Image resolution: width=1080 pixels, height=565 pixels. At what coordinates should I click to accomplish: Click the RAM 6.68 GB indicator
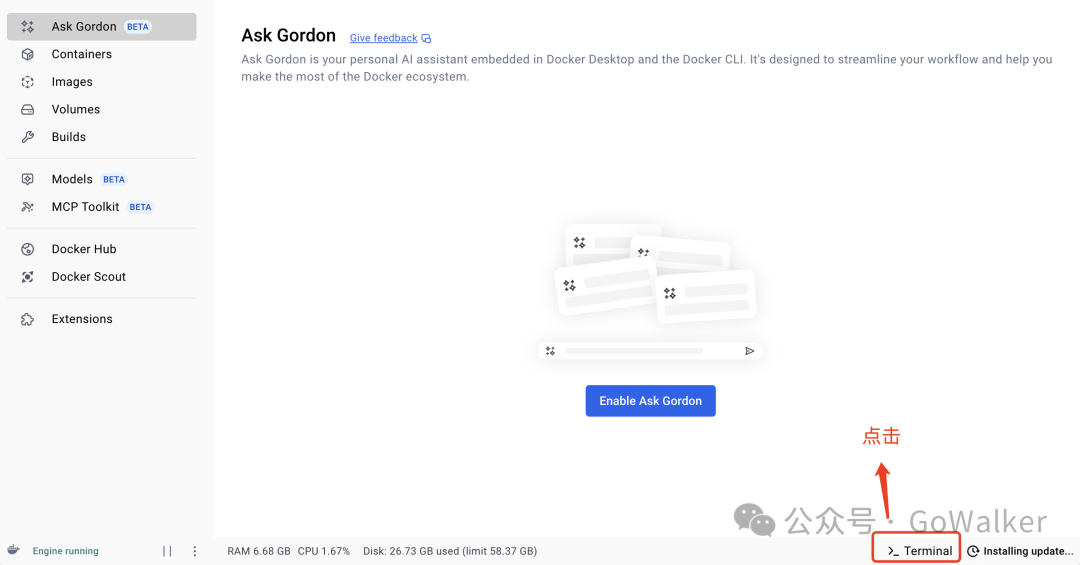tap(259, 551)
